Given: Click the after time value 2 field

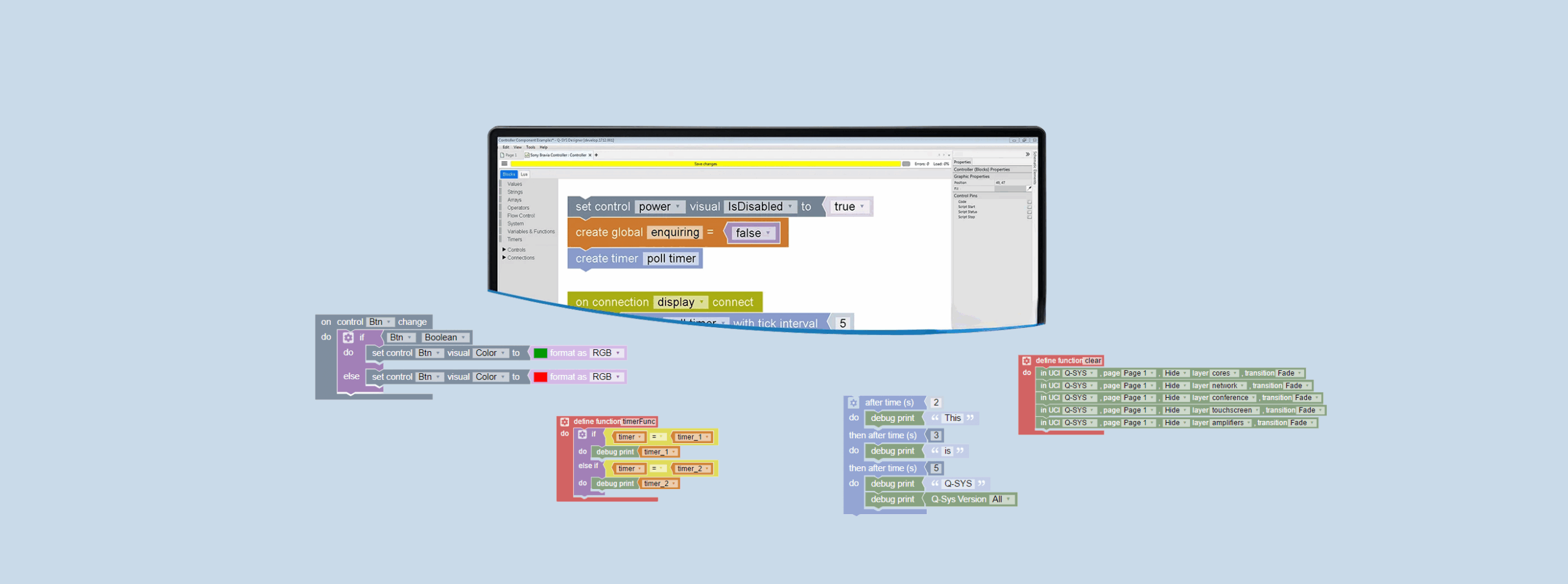Looking at the screenshot, I should click(x=936, y=403).
